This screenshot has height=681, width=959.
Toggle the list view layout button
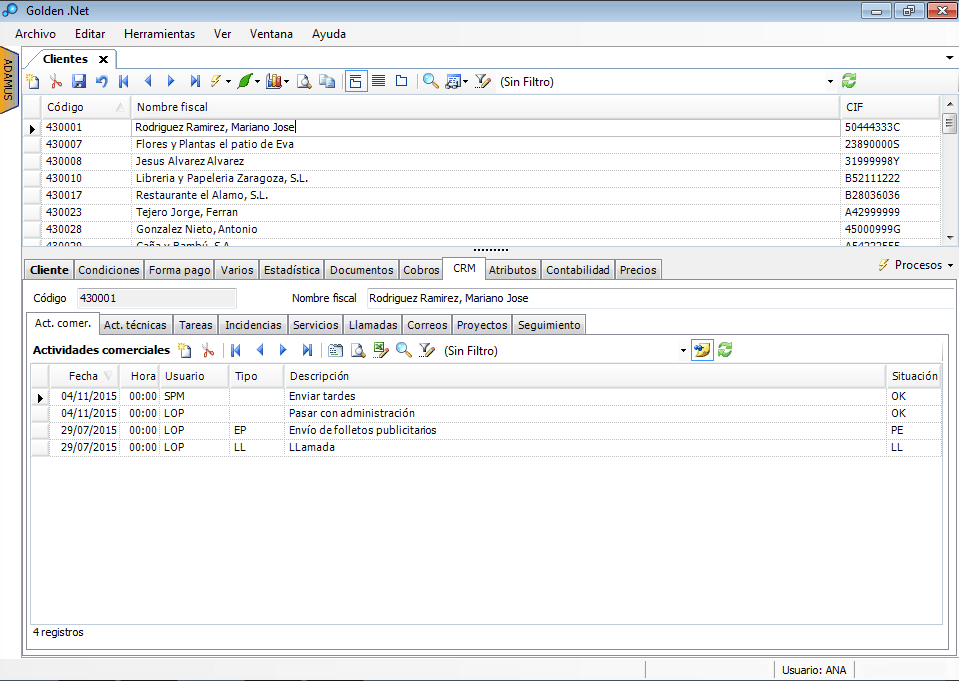coord(379,82)
